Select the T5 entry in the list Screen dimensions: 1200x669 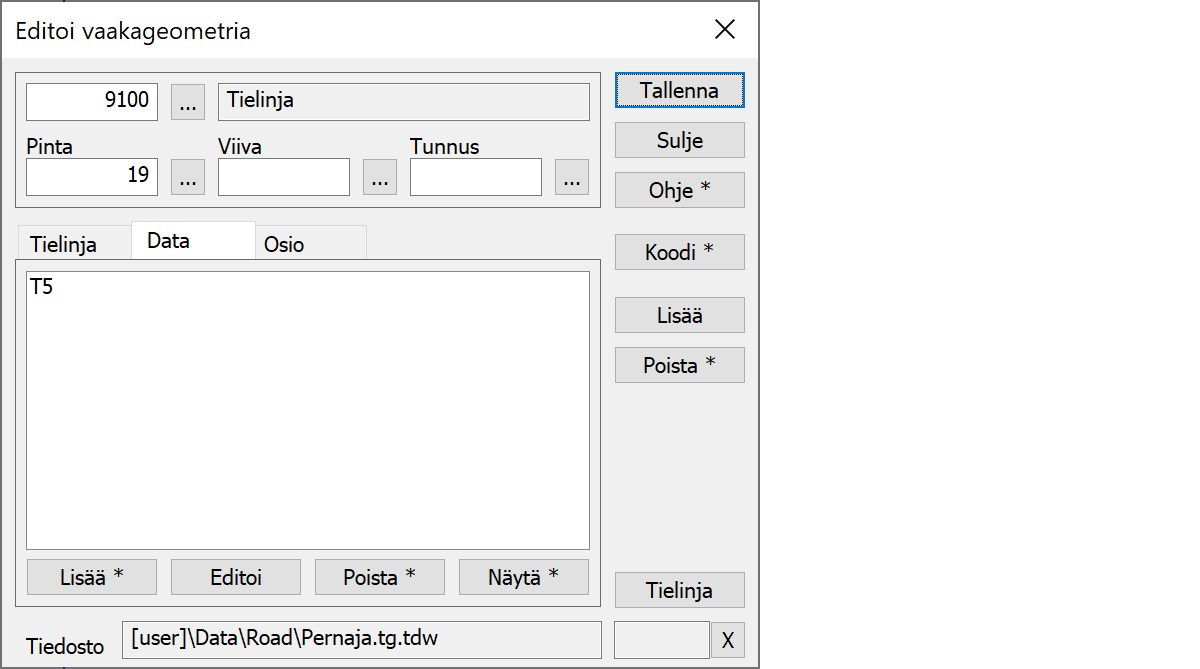point(42,287)
